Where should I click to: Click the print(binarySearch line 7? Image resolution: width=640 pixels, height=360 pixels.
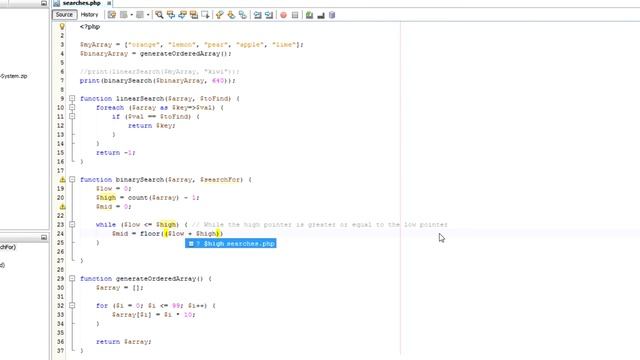click(x=158, y=80)
